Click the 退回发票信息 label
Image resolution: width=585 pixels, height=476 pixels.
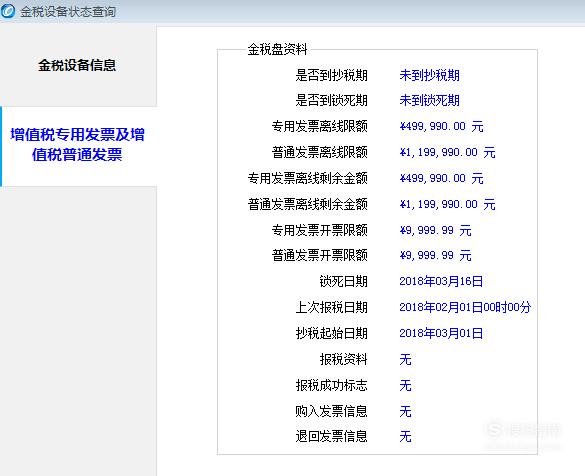point(331,436)
